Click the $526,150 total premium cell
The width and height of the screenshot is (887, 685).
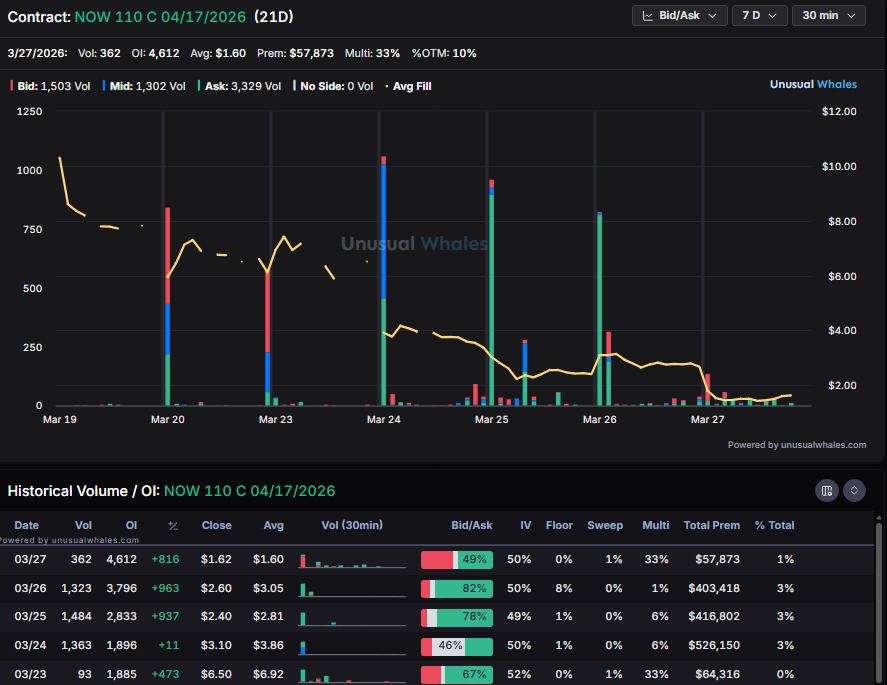pos(714,645)
